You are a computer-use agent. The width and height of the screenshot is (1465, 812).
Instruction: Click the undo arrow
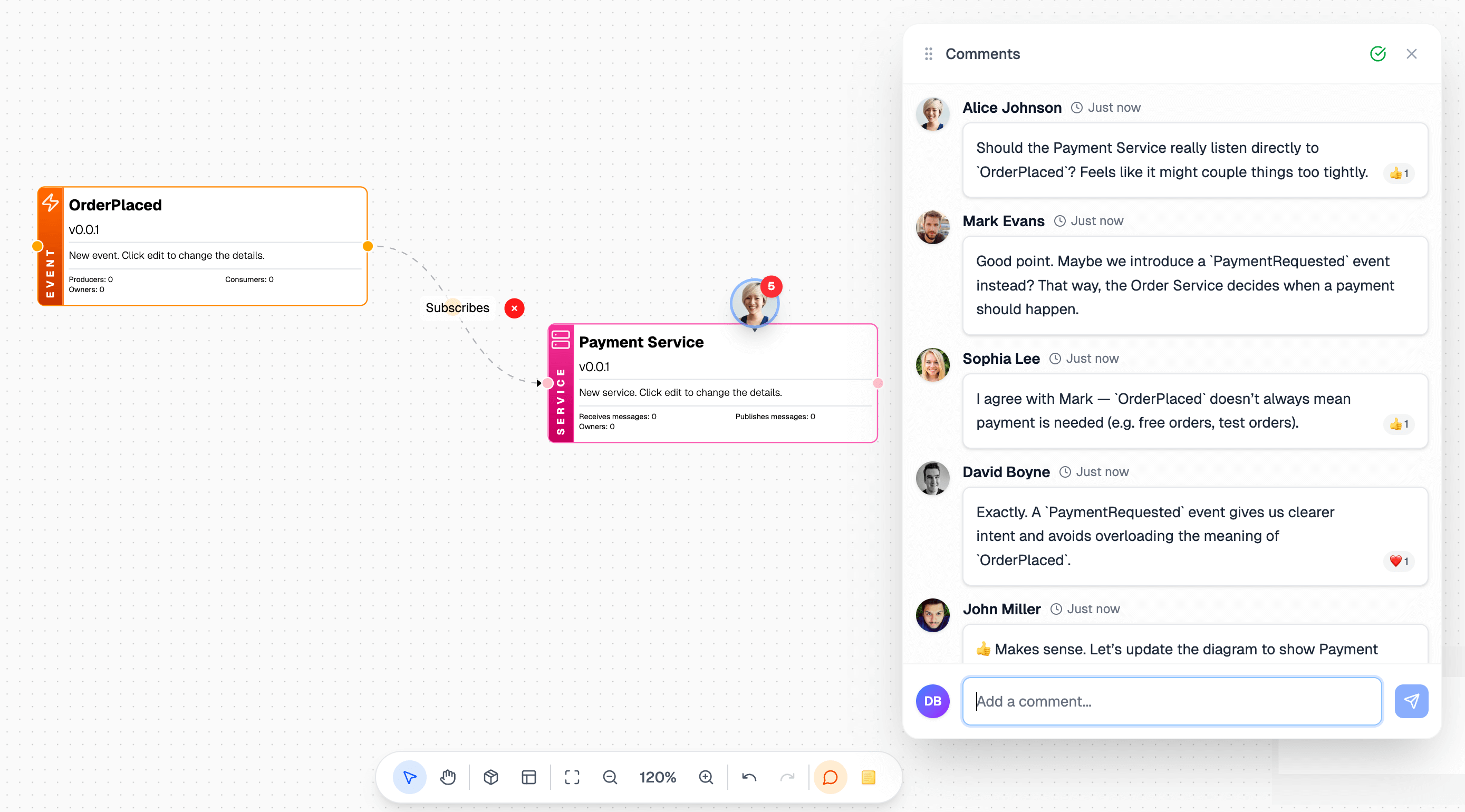click(748, 777)
